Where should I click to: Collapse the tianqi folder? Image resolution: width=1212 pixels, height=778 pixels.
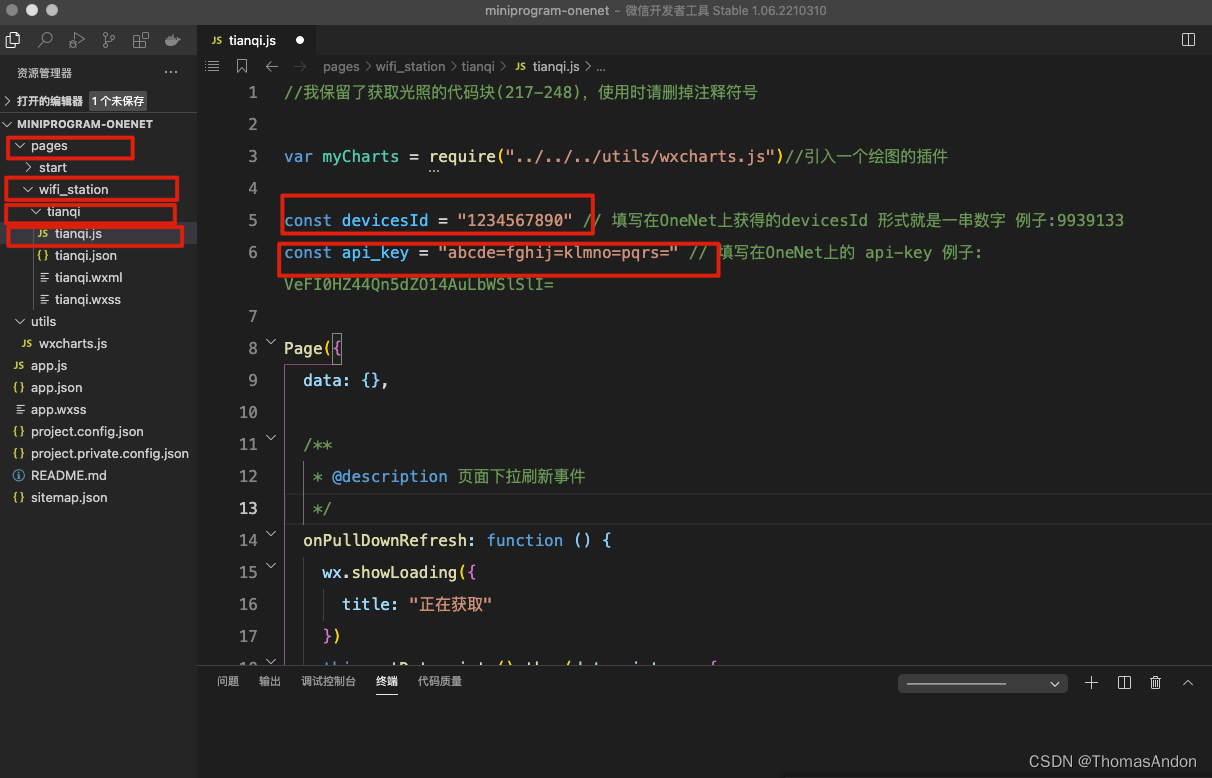click(36, 212)
